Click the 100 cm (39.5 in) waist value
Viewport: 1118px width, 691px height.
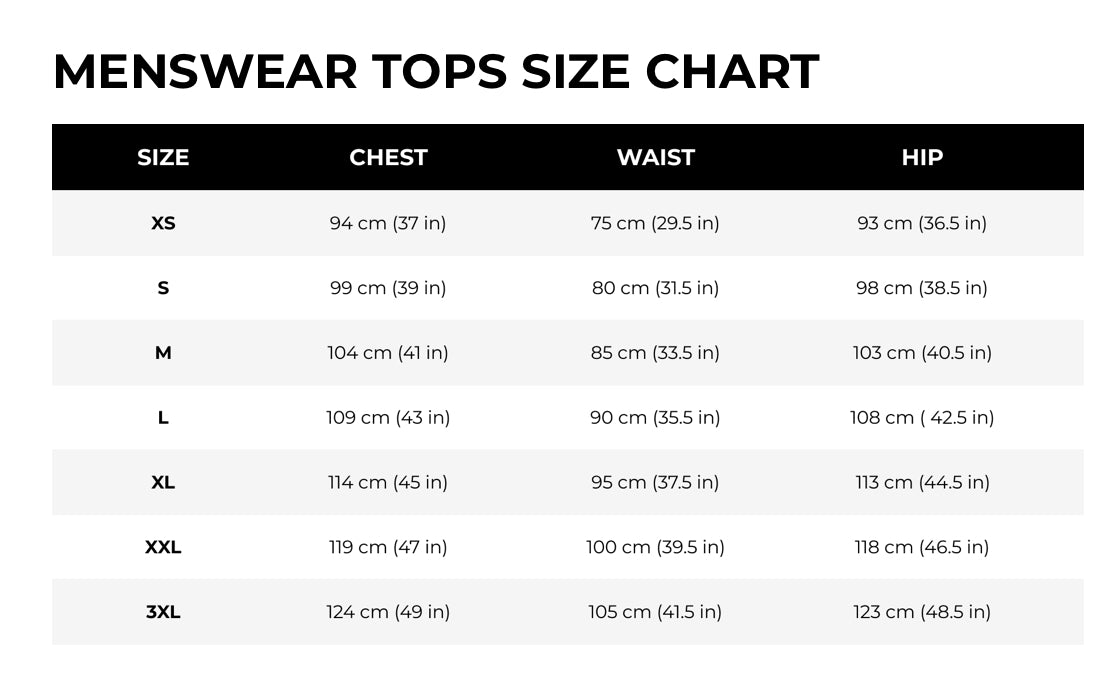point(655,547)
